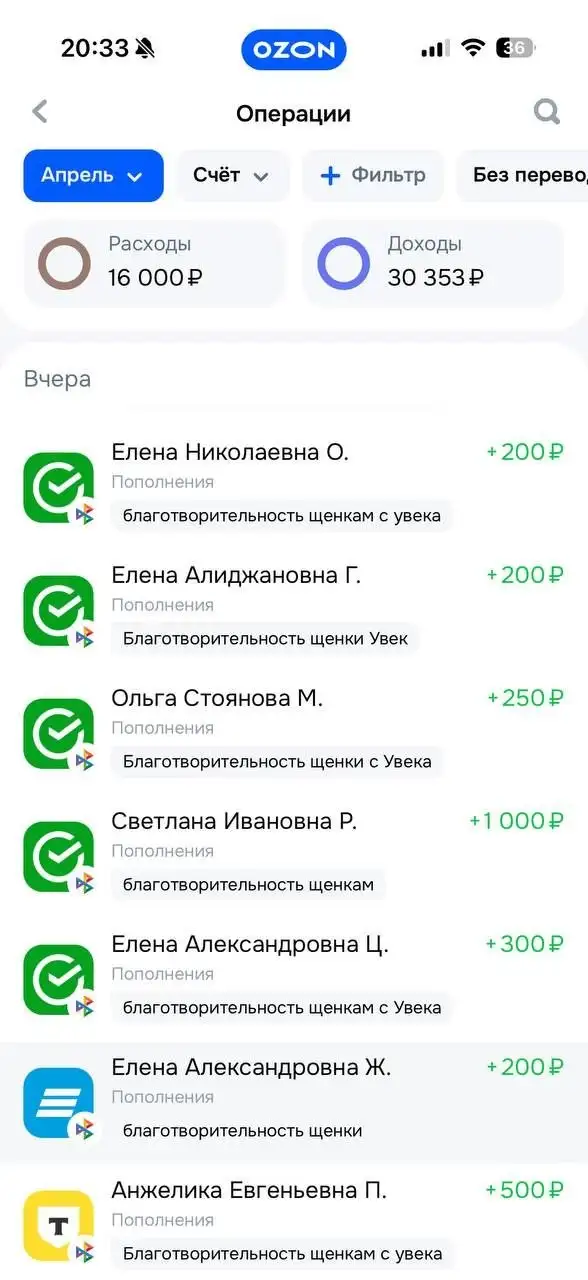Open the Апрель month dropdown

click(x=93, y=175)
